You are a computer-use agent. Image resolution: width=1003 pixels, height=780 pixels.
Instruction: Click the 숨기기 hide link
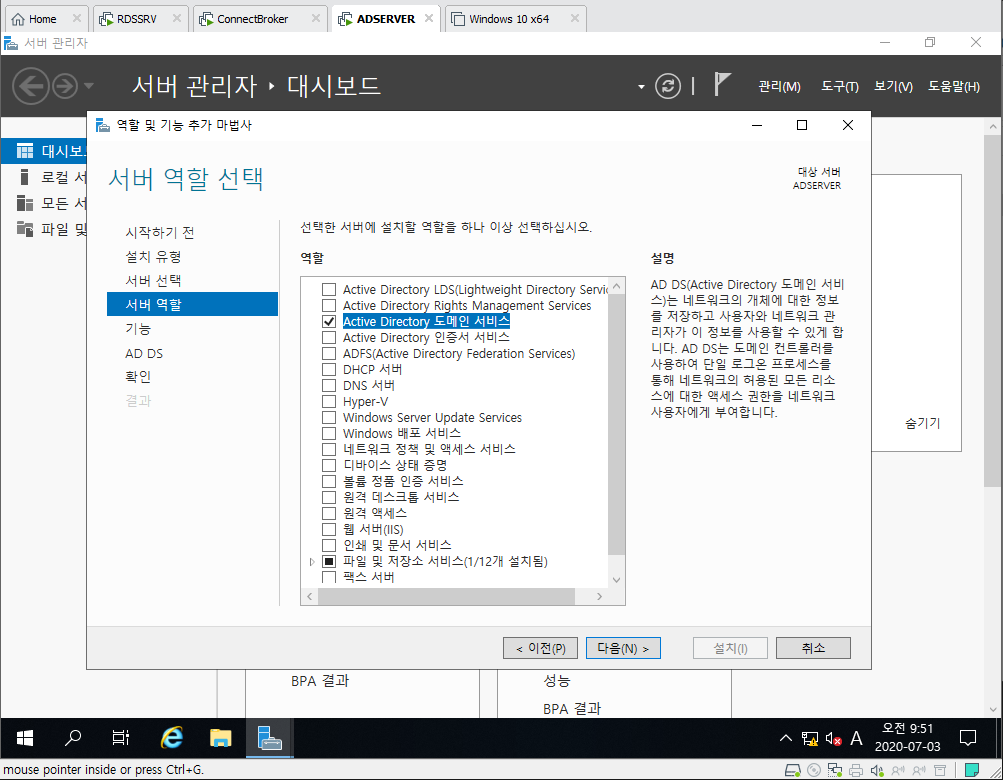pos(922,423)
